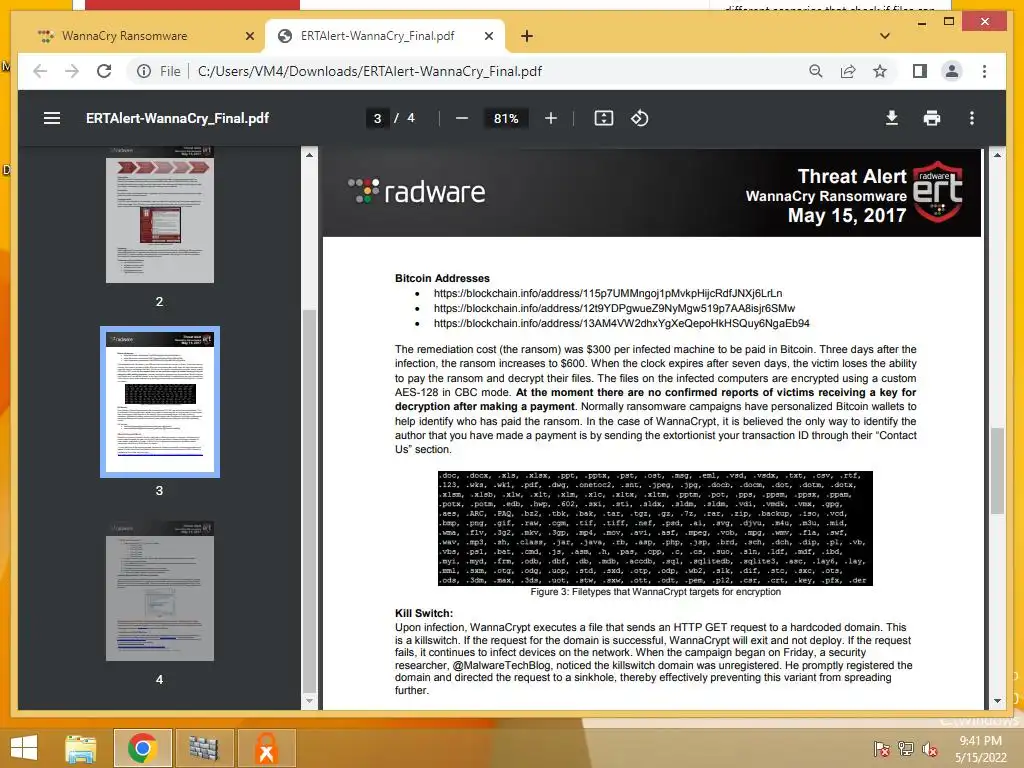
Task: Click the Action Center flag tray icon
Action: (x=881, y=749)
